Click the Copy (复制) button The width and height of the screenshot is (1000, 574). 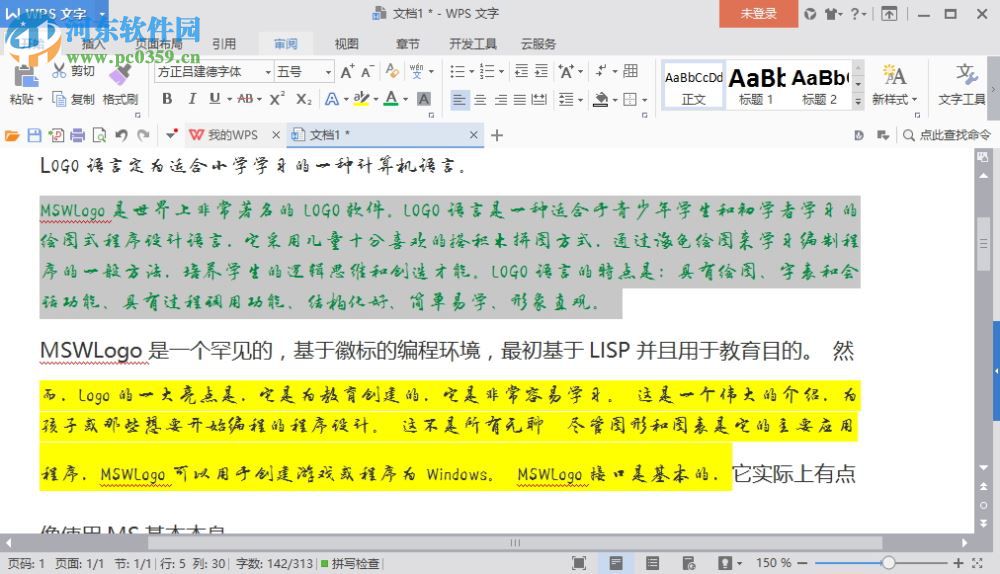pyautogui.click(x=73, y=99)
